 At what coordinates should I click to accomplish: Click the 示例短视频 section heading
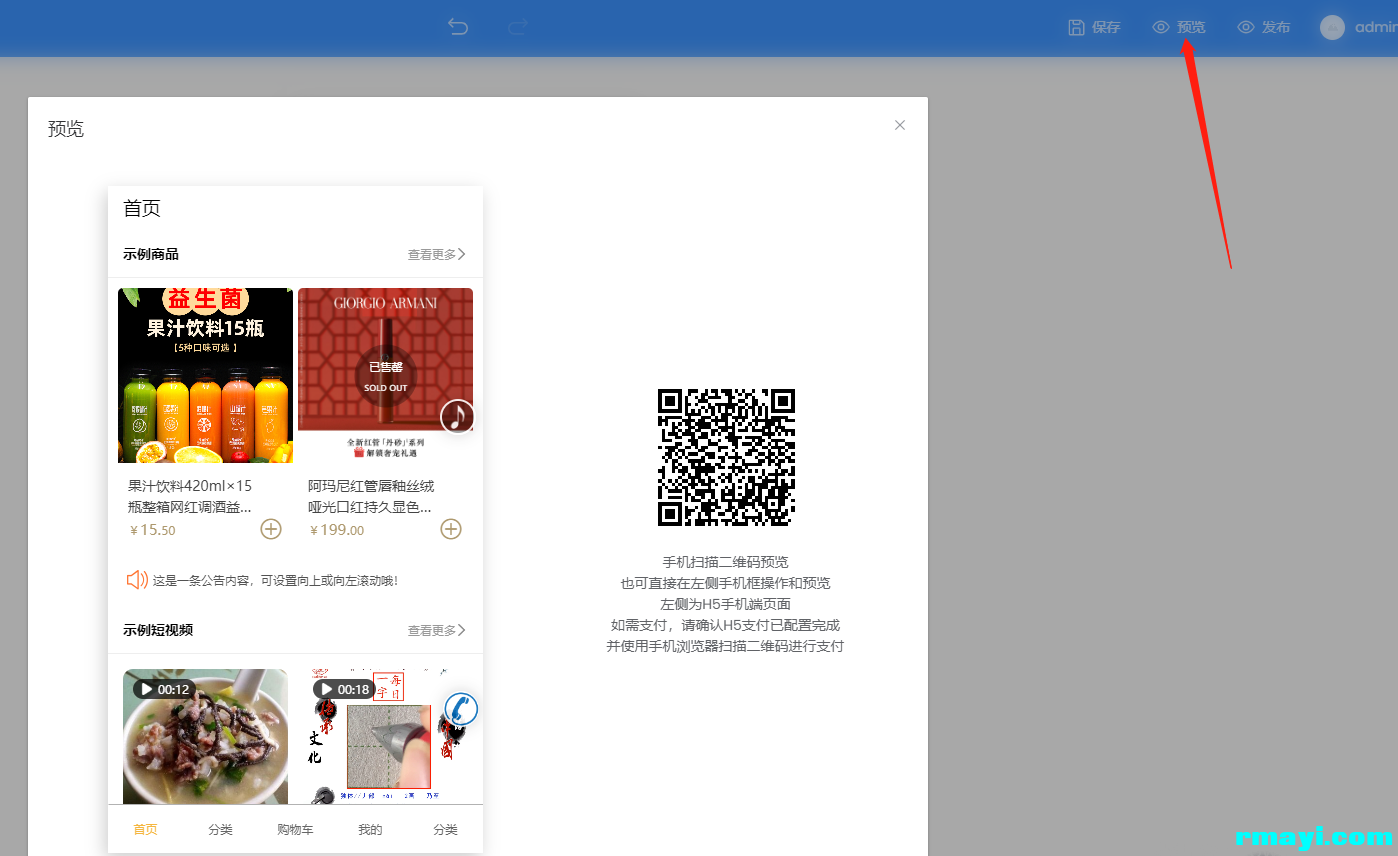coord(158,630)
